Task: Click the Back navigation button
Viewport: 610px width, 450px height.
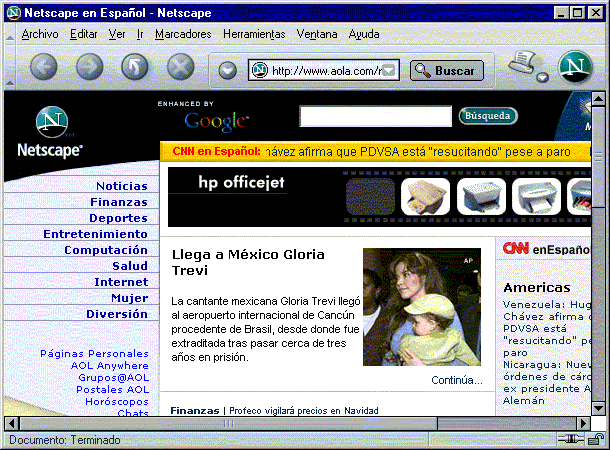Action: 46,68
